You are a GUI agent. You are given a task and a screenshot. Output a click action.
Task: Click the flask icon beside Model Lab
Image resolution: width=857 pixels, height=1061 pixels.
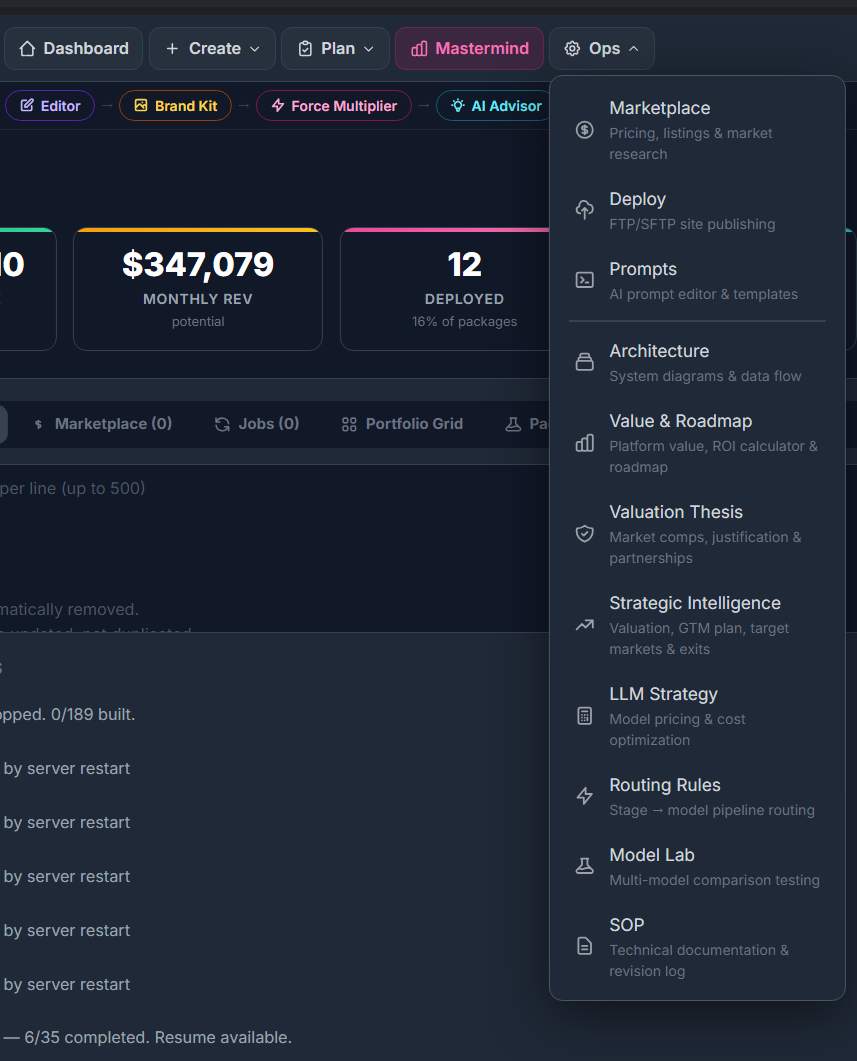coord(585,866)
